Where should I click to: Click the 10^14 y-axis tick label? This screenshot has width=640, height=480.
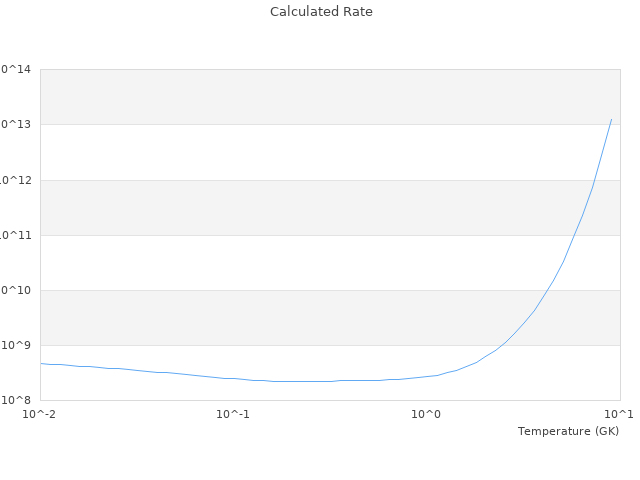click(16, 69)
